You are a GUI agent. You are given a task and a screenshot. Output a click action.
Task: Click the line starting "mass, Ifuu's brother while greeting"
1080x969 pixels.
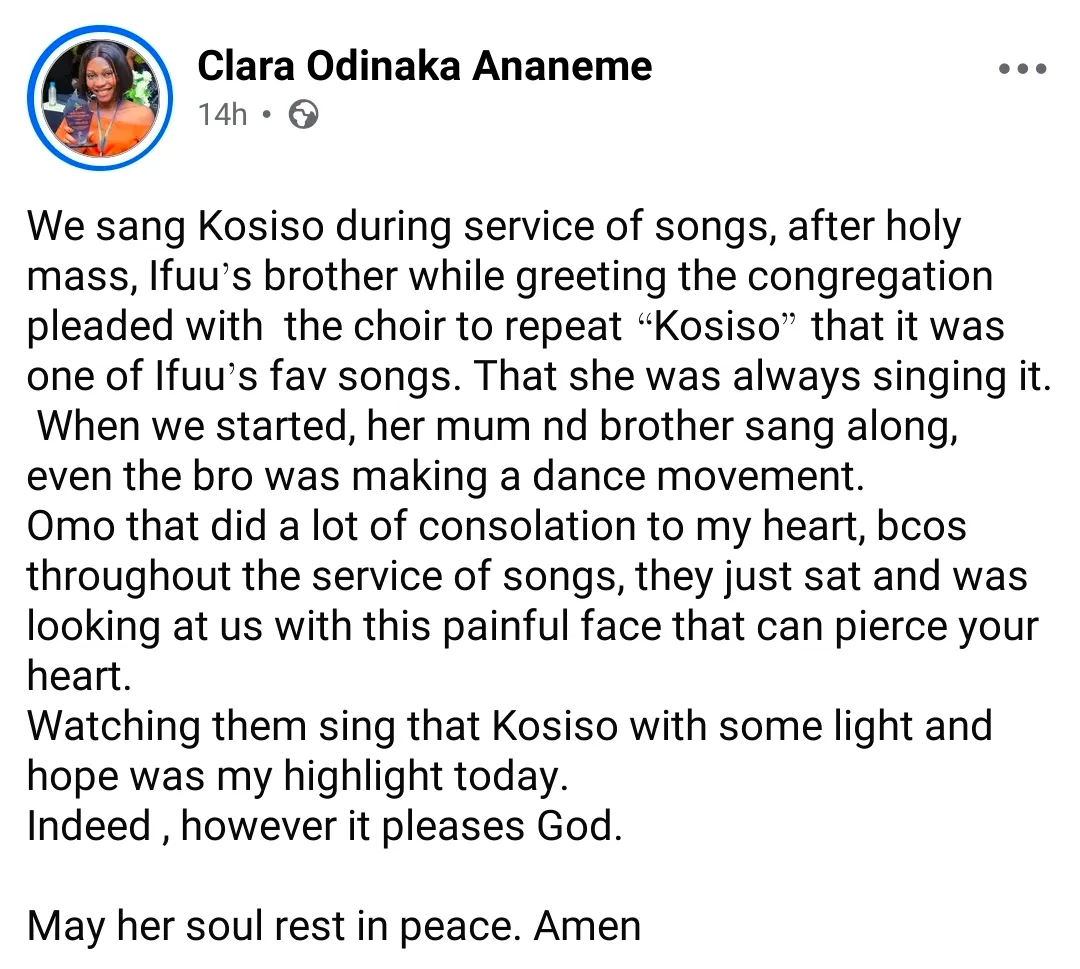coord(508,277)
